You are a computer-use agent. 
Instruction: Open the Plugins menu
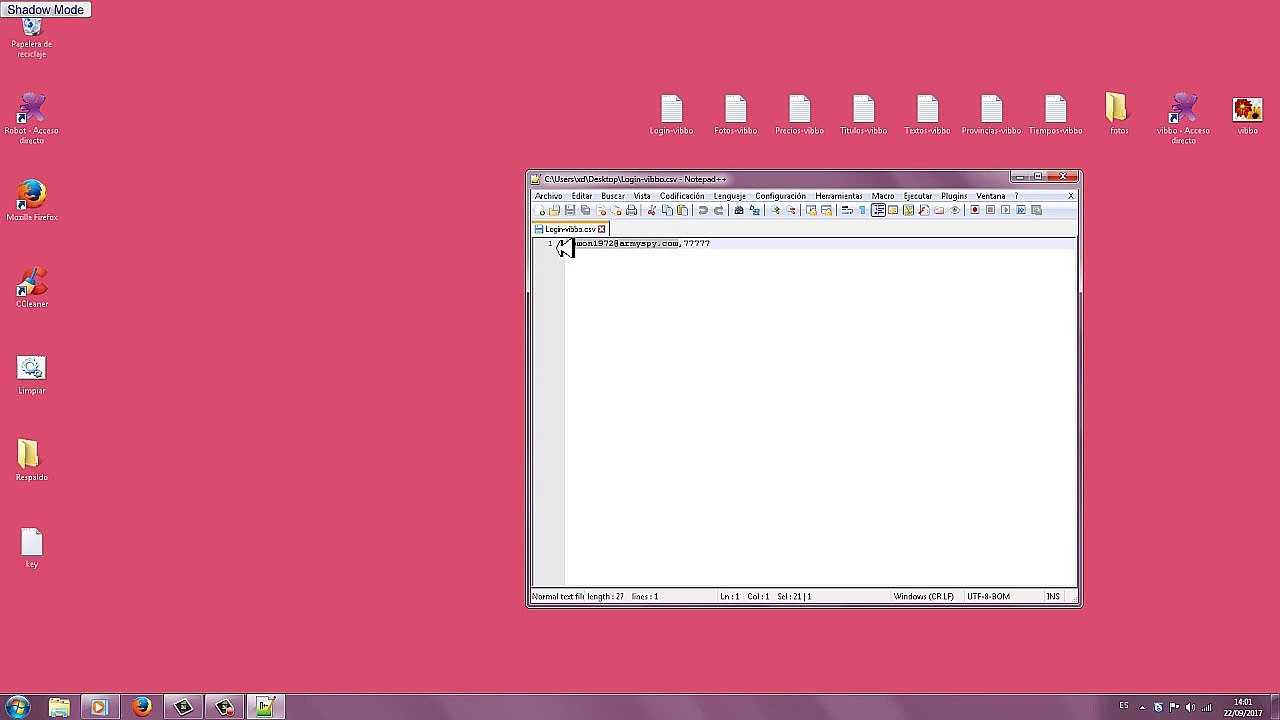pyautogui.click(x=954, y=196)
